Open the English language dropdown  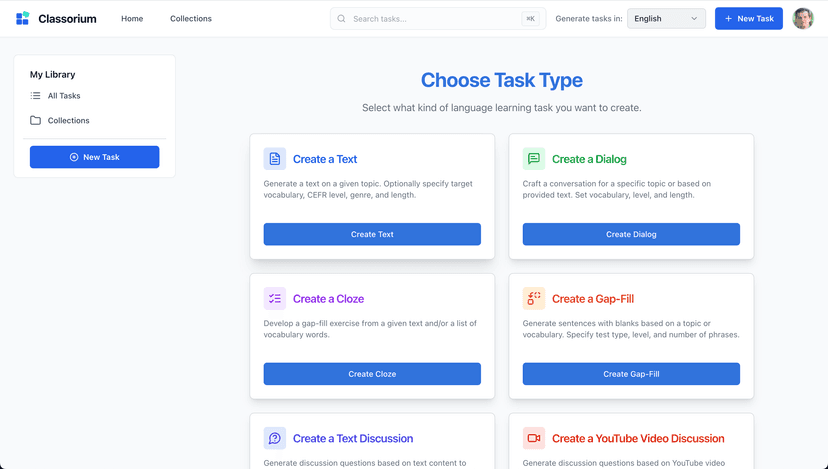(666, 19)
